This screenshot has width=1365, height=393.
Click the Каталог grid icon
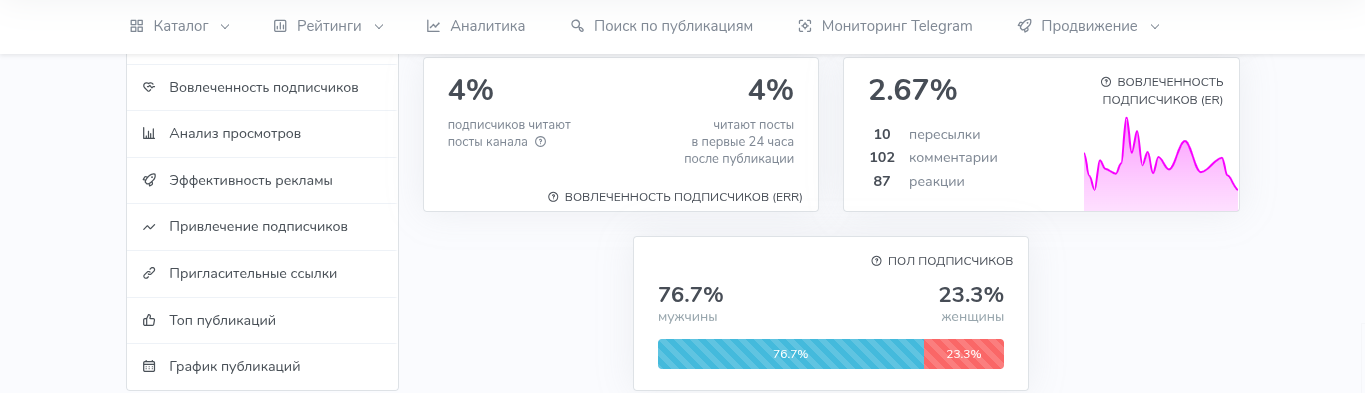(137, 26)
